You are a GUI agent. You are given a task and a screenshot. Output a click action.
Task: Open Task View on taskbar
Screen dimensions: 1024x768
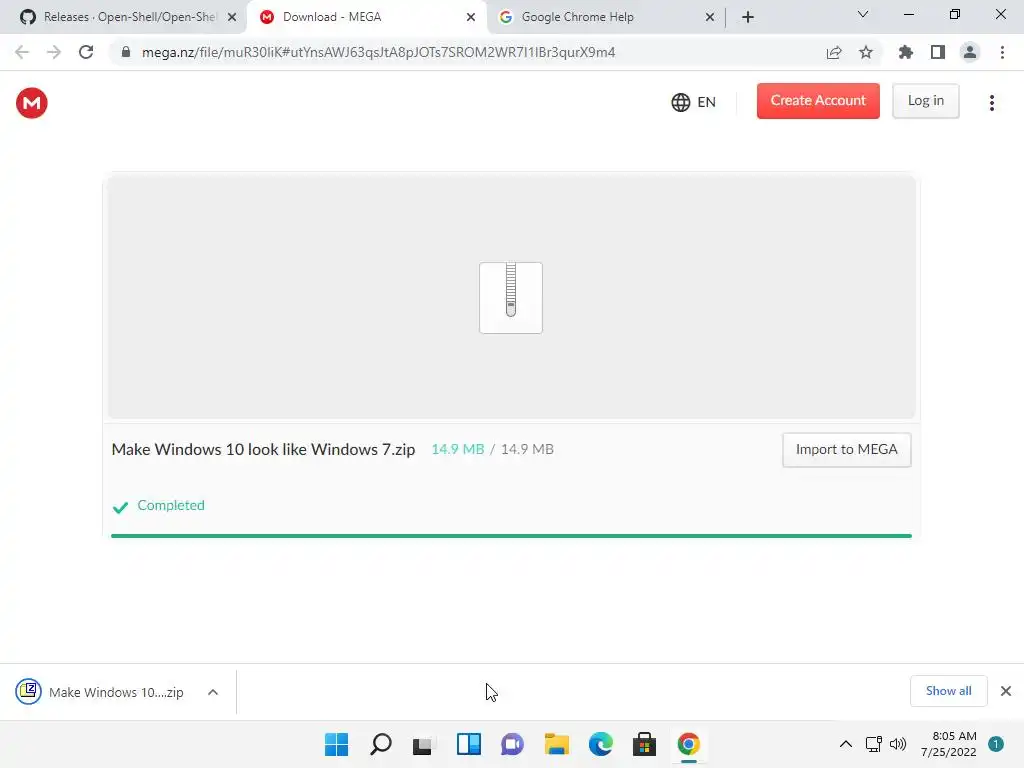pos(423,744)
